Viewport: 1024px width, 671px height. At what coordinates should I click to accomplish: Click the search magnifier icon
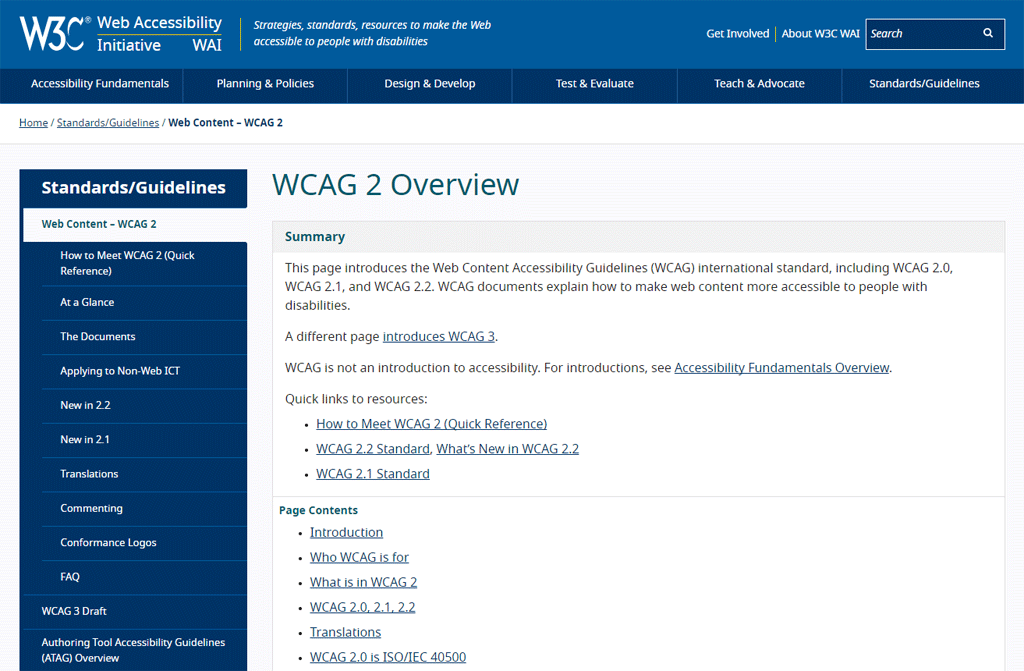[x=988, y=33]
